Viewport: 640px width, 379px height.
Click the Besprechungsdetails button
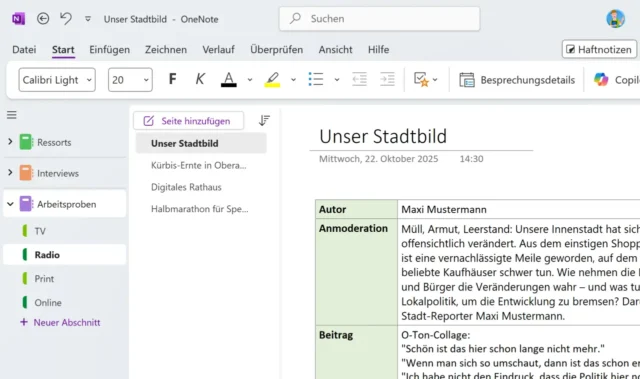point(517,80)
